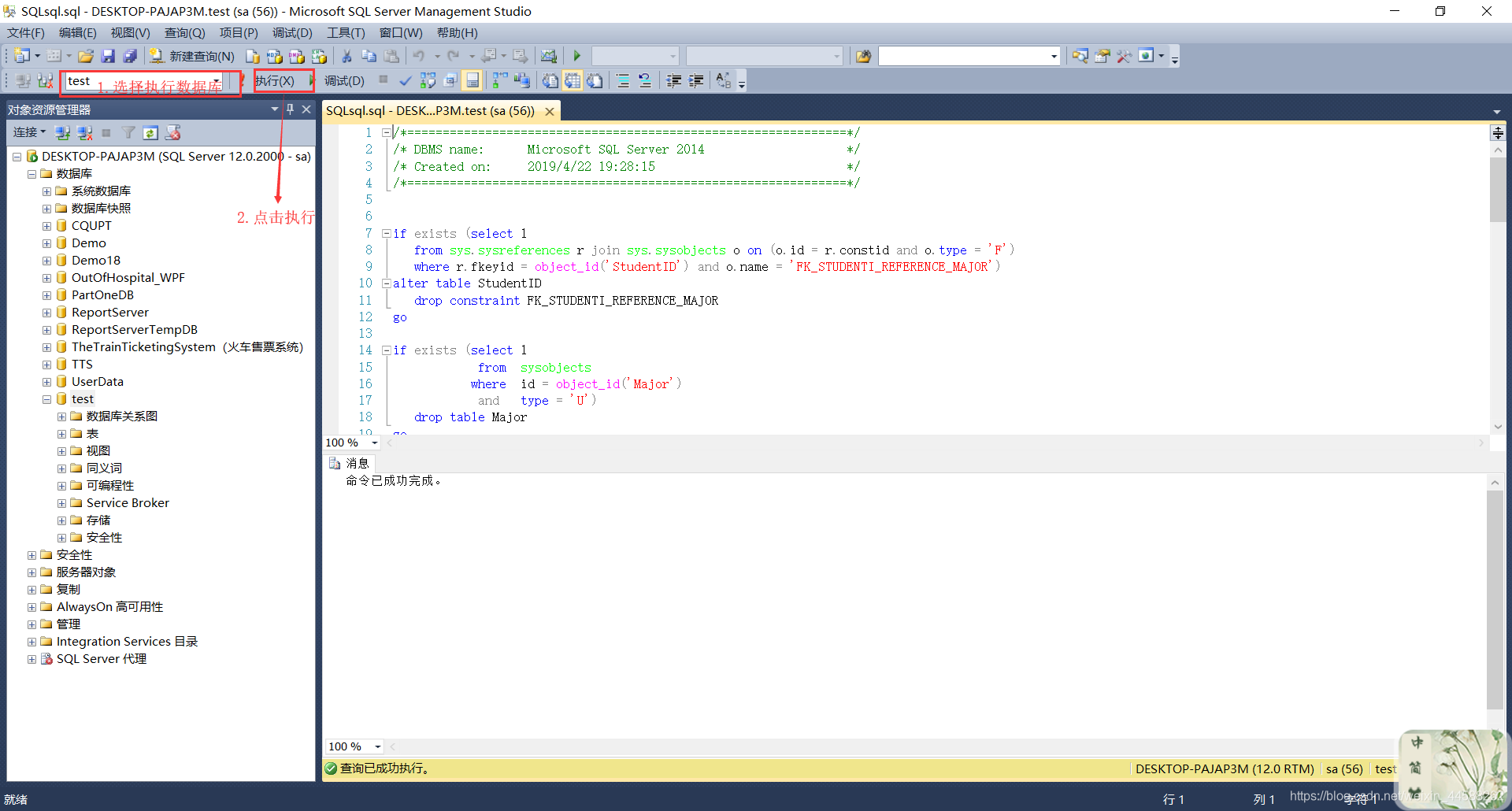Open the 文件(F) menu
This screenshot has height=811, width=1512.
pos(26,32)
